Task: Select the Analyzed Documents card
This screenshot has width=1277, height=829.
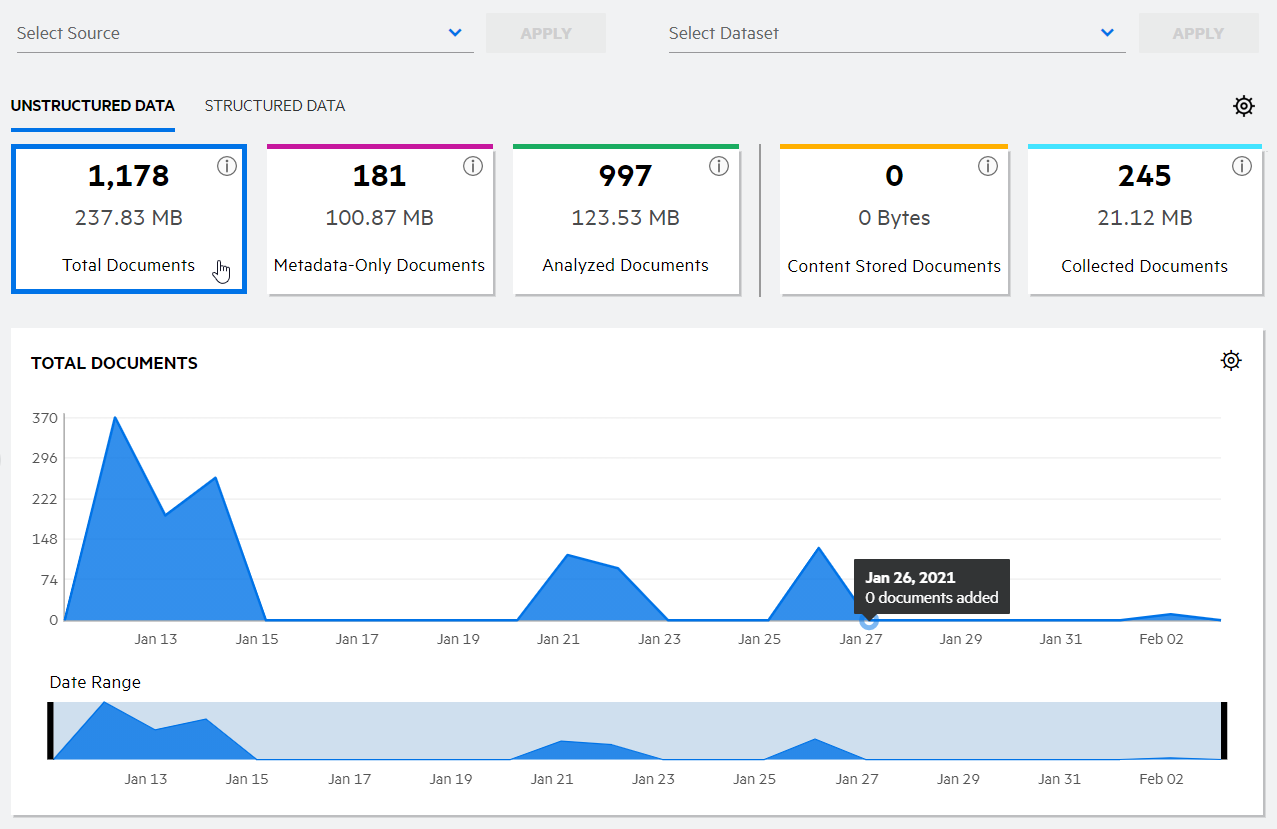Action: pyautogui.click(x=626, y=221)
